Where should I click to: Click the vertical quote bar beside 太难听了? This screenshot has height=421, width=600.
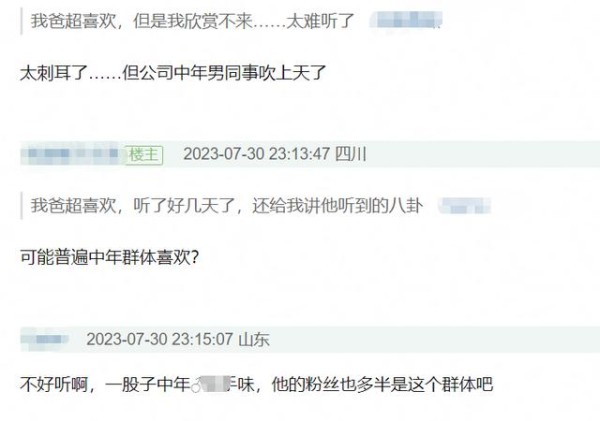click(21, 21)
